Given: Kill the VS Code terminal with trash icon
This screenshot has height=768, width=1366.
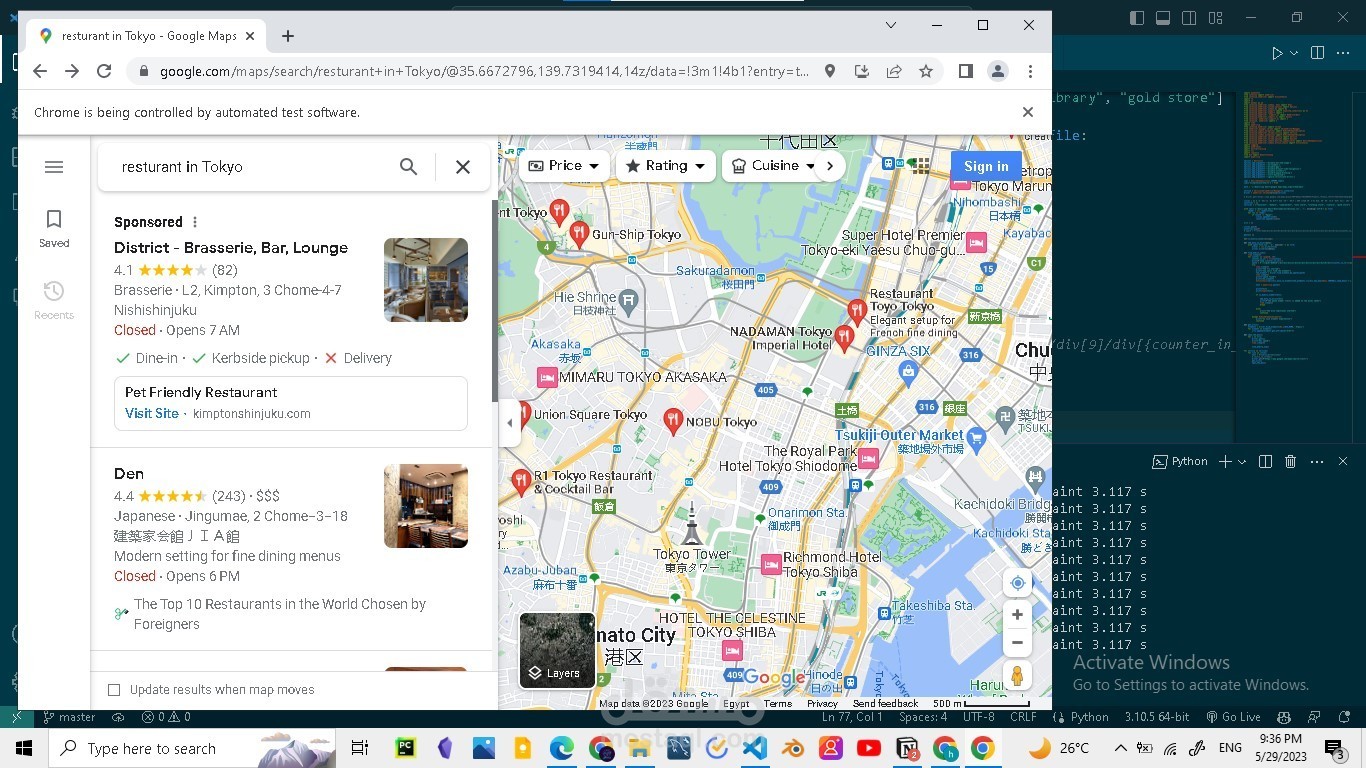Looking at the screenshot, I should (1290, 461).
